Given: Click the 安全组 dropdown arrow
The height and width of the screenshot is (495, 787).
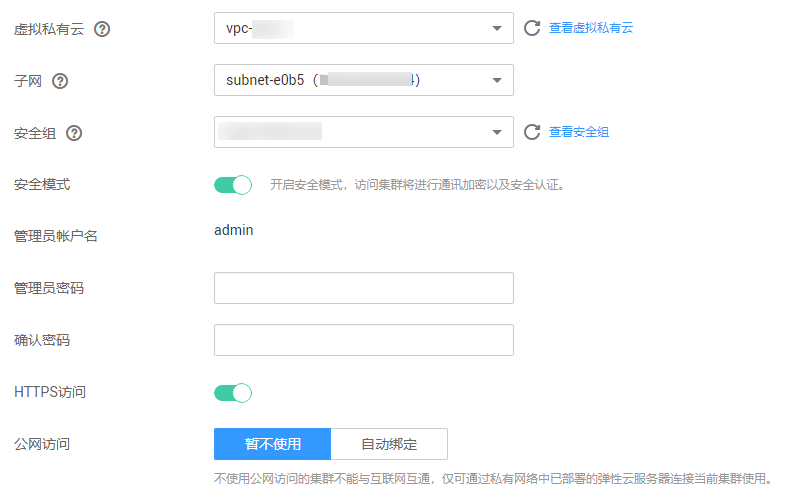Looking at the screenshot, I should [x=497, y=132].
